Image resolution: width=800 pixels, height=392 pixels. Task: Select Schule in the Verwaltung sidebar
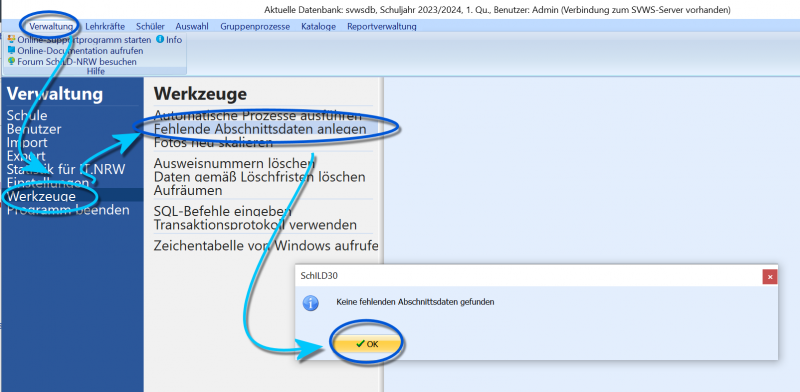click(27, 116)
